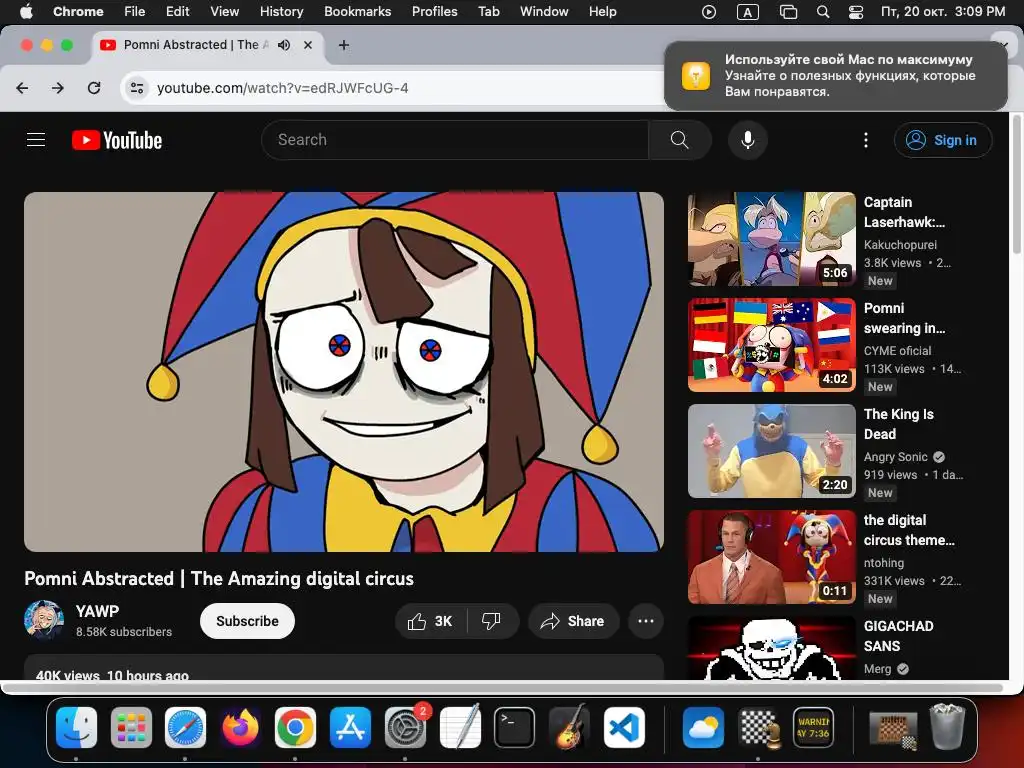Screen dimensions: 1024x768
Task: Reload the YouTube page
Action: [94, 88]
